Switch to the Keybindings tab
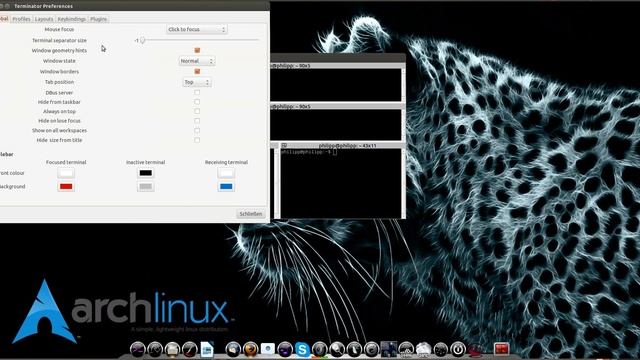The height and width of the screenshot is (360, 640). click(x=71, y=19)
